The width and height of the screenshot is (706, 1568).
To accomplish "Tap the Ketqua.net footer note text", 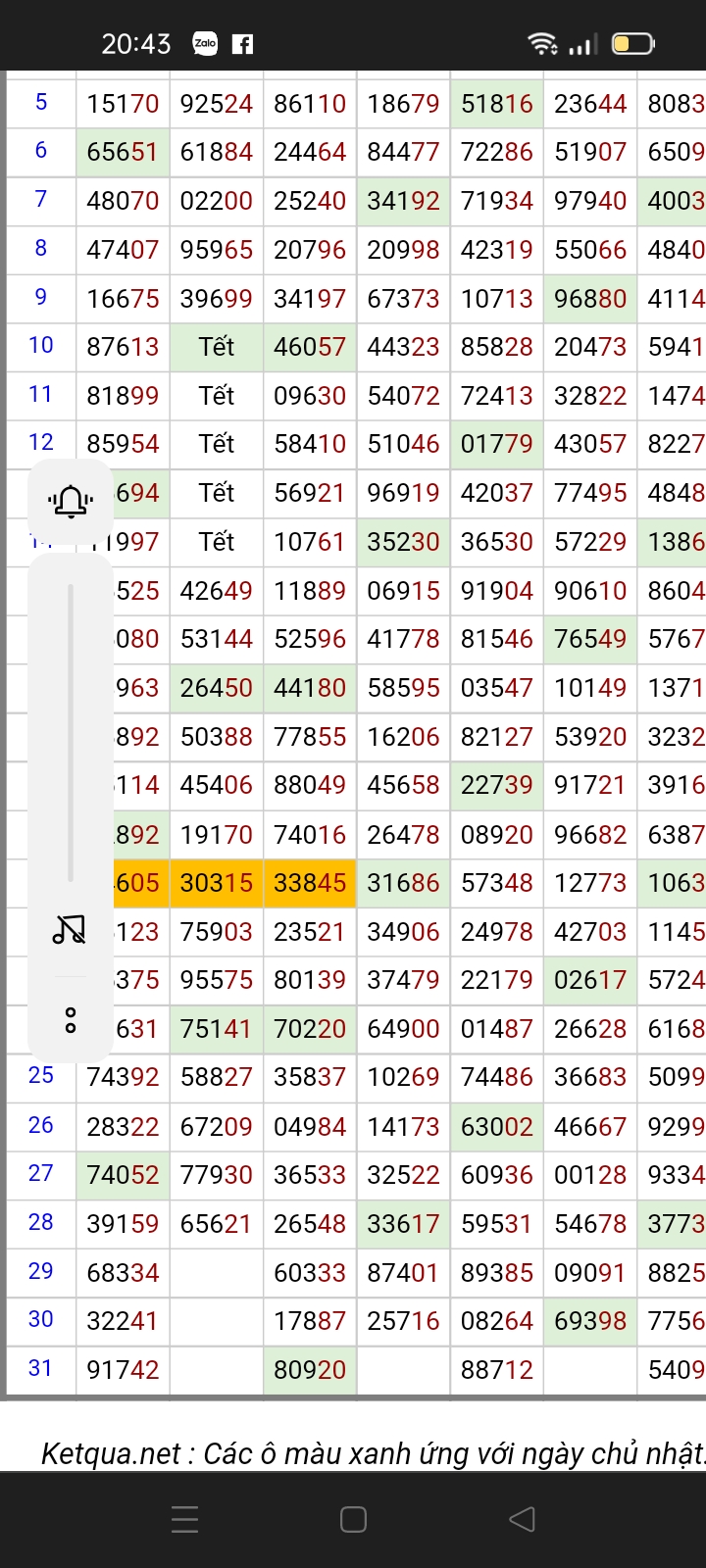I will tap(373, 1453).
